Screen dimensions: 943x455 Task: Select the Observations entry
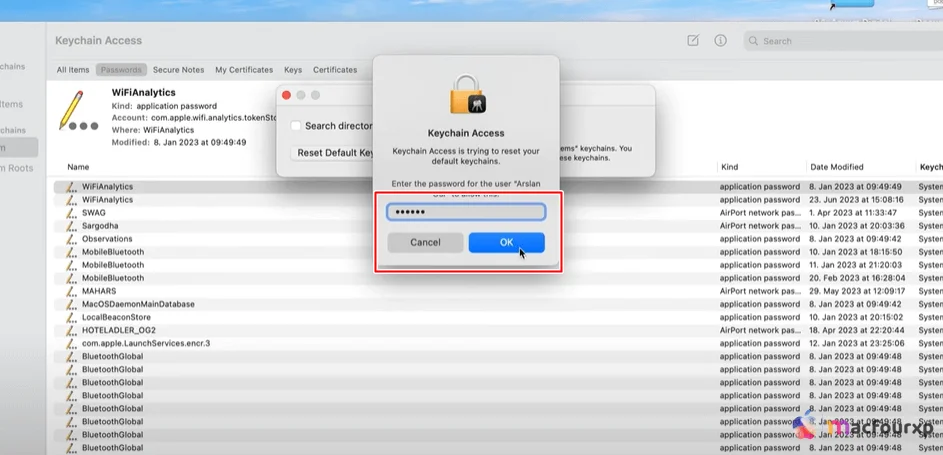tap(498, 239)
